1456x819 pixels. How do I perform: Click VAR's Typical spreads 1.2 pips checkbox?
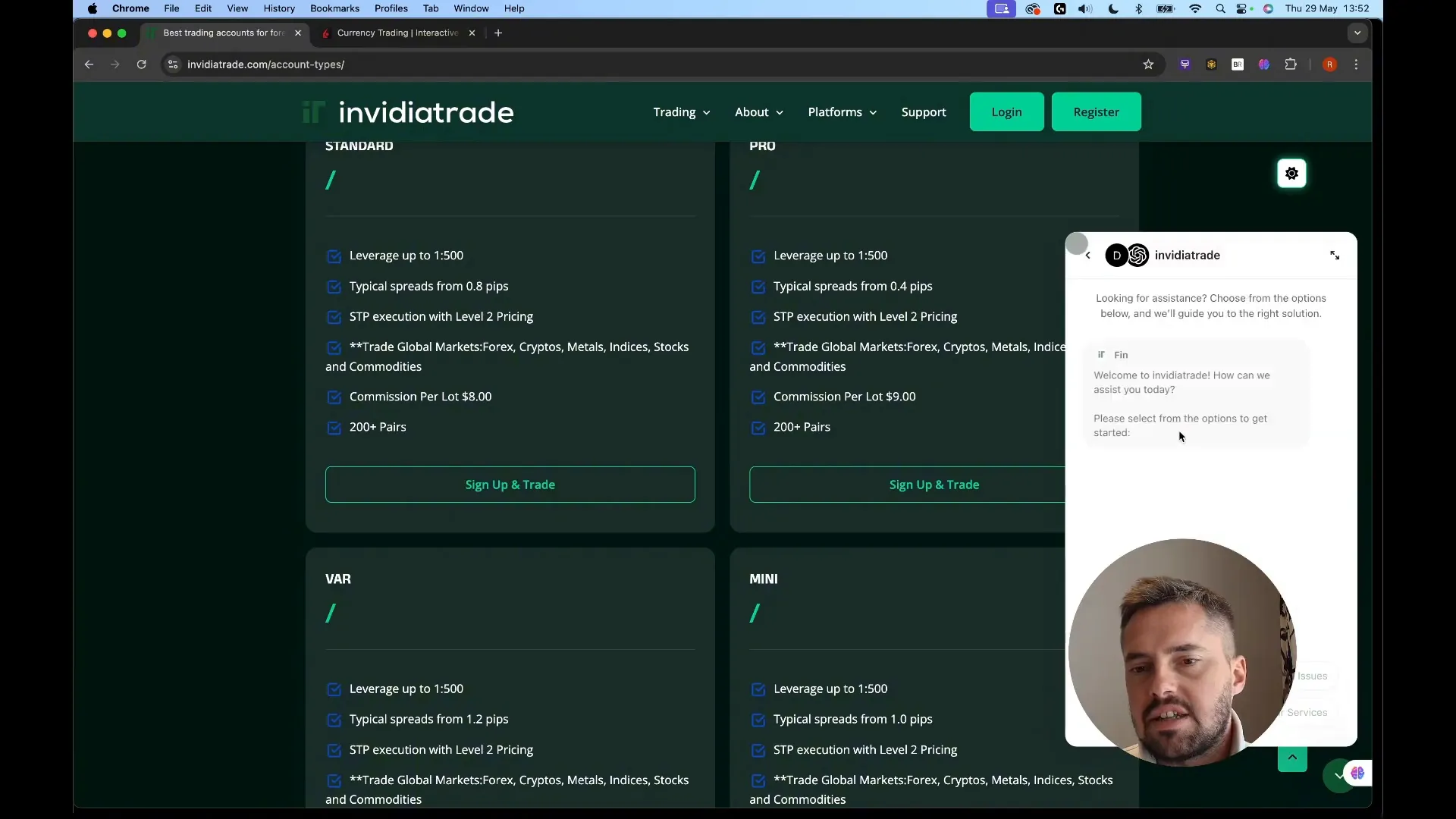tap(334, 720)
